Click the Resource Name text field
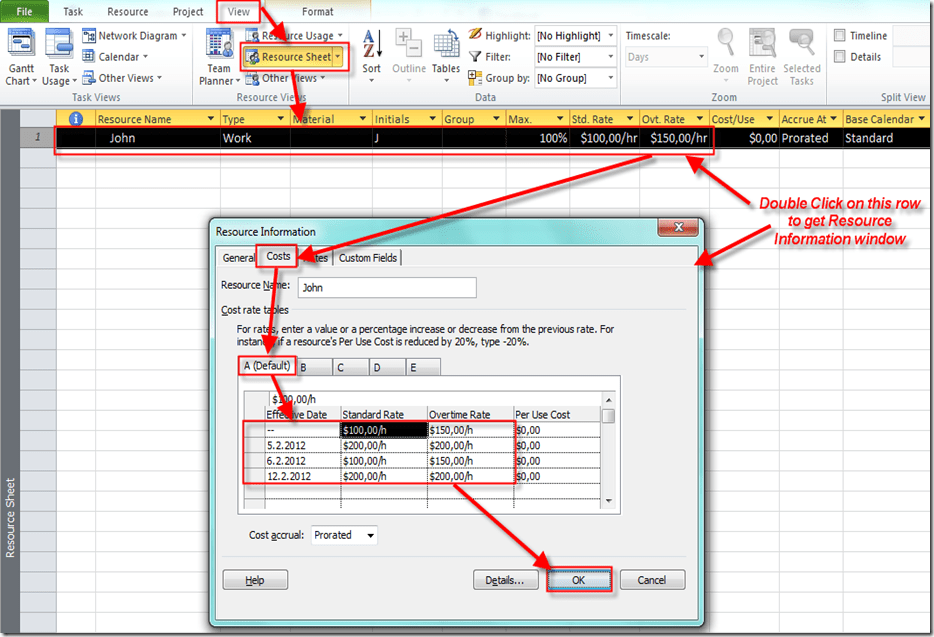The width and height of the screenshot is (934, 637). coord(385,288)
